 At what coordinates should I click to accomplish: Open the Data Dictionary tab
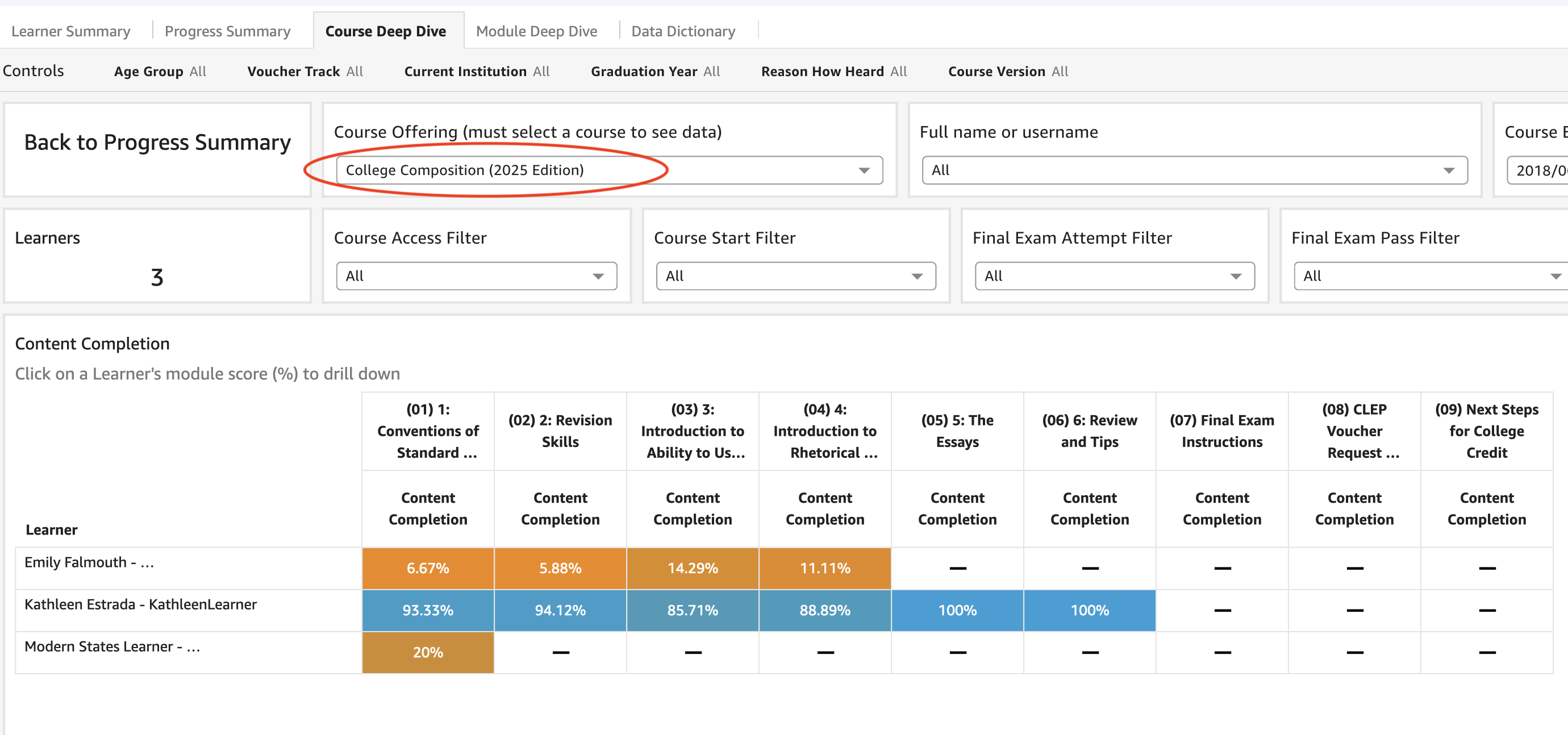683,31
